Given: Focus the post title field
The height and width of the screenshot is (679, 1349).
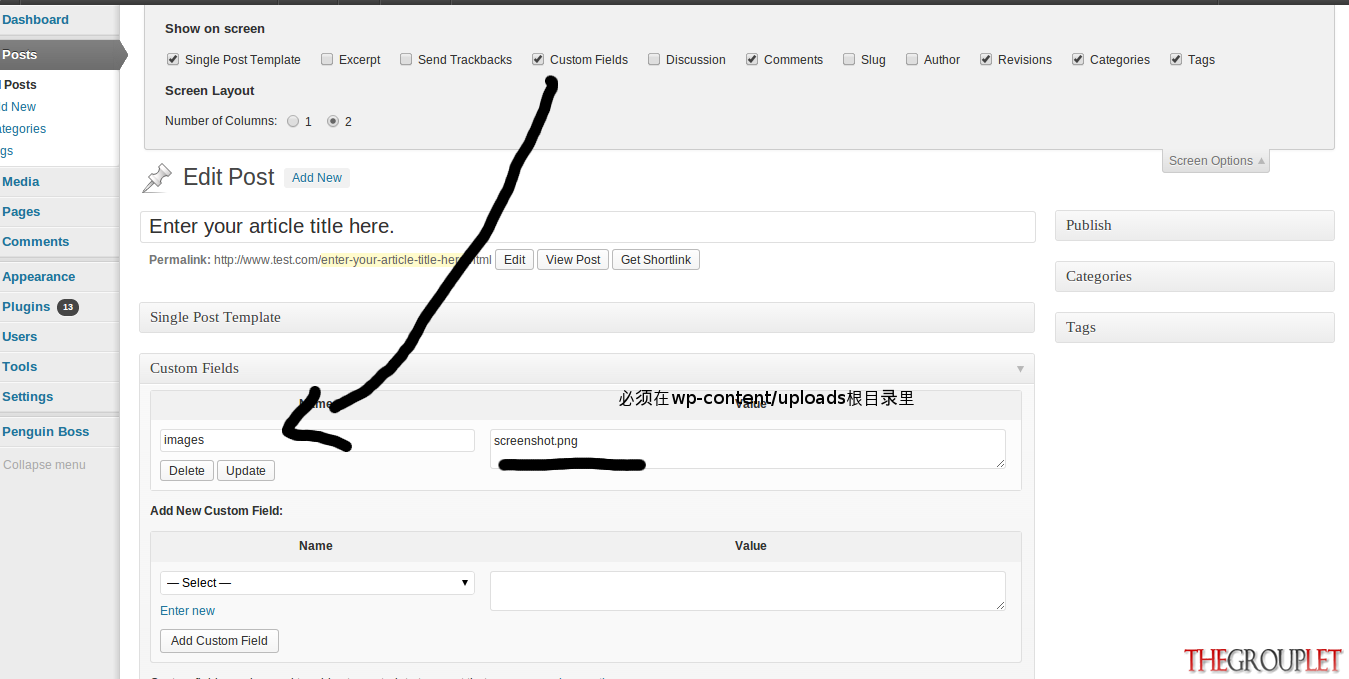Looking at the screenshot, I should [587, 226].
